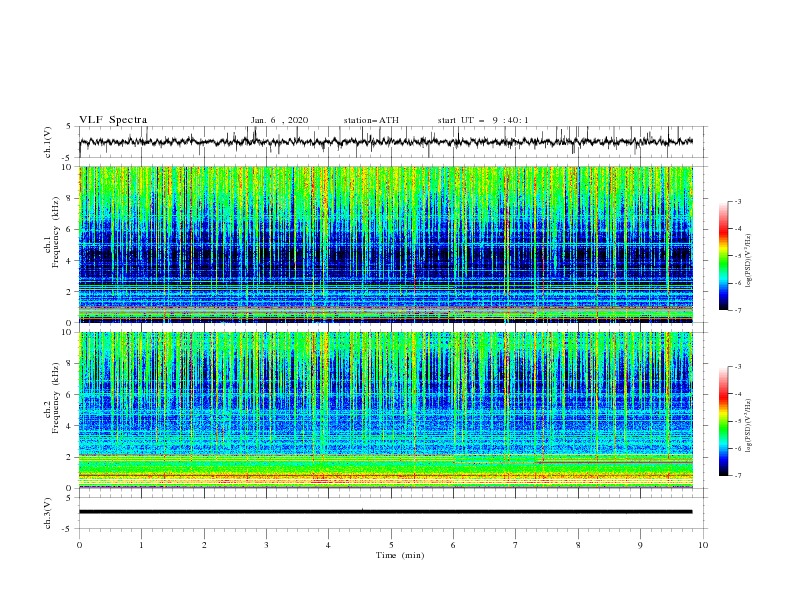
Task: Click the "10" time axis tick label
Action: tap(703, 545)
